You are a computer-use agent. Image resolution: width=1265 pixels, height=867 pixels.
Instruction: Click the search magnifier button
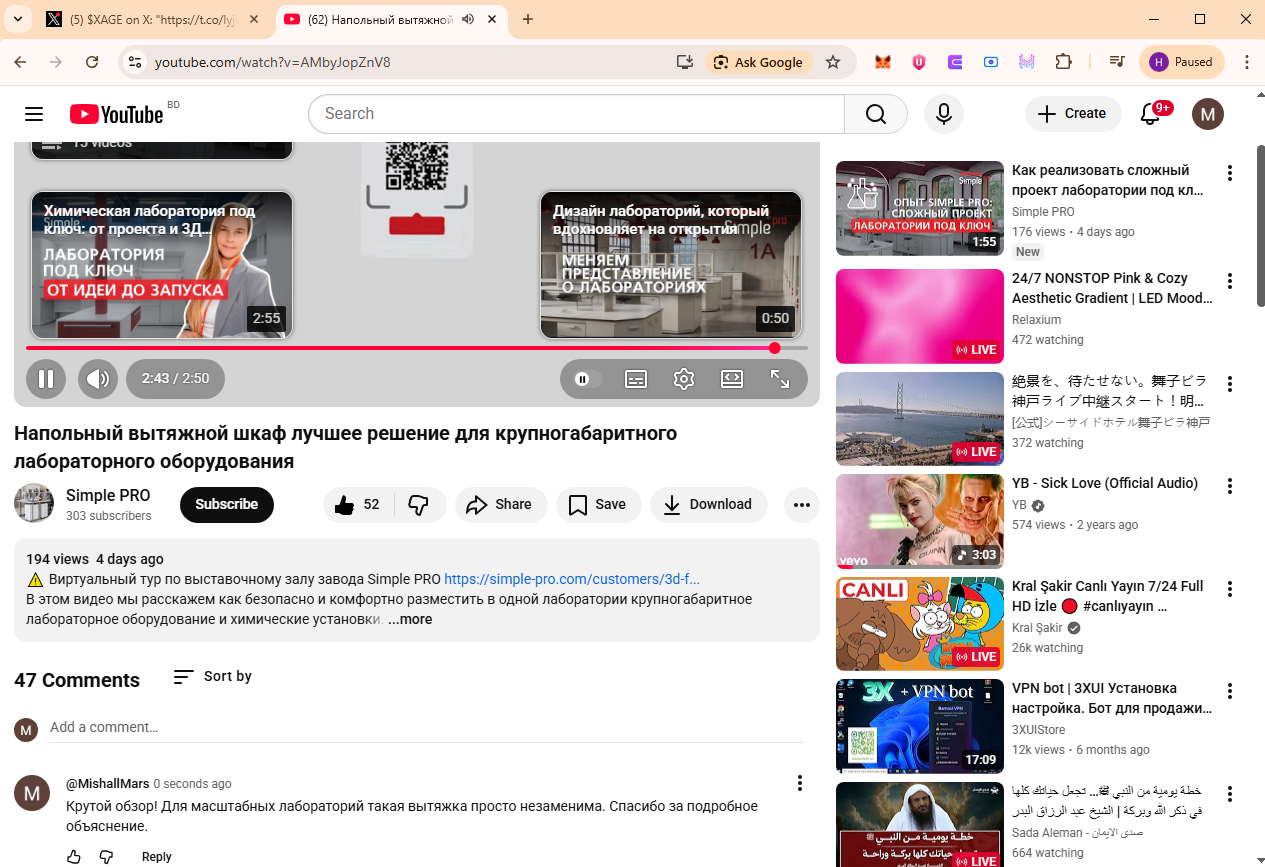coord(876,114)
